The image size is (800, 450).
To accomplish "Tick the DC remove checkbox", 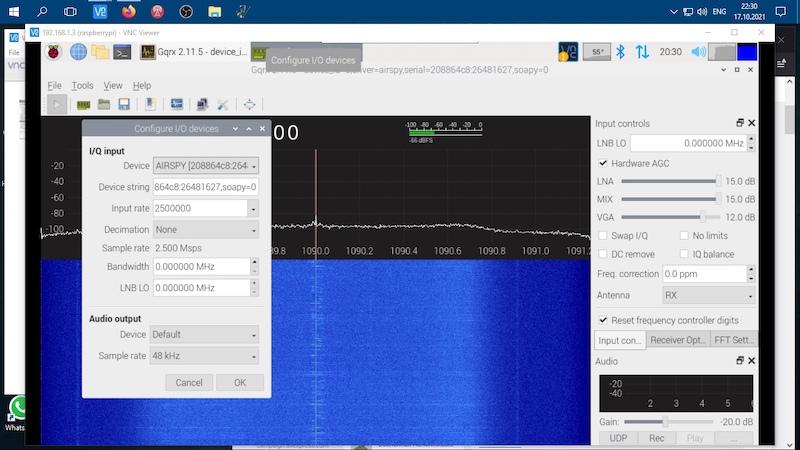I will click(x=603, y=254).
